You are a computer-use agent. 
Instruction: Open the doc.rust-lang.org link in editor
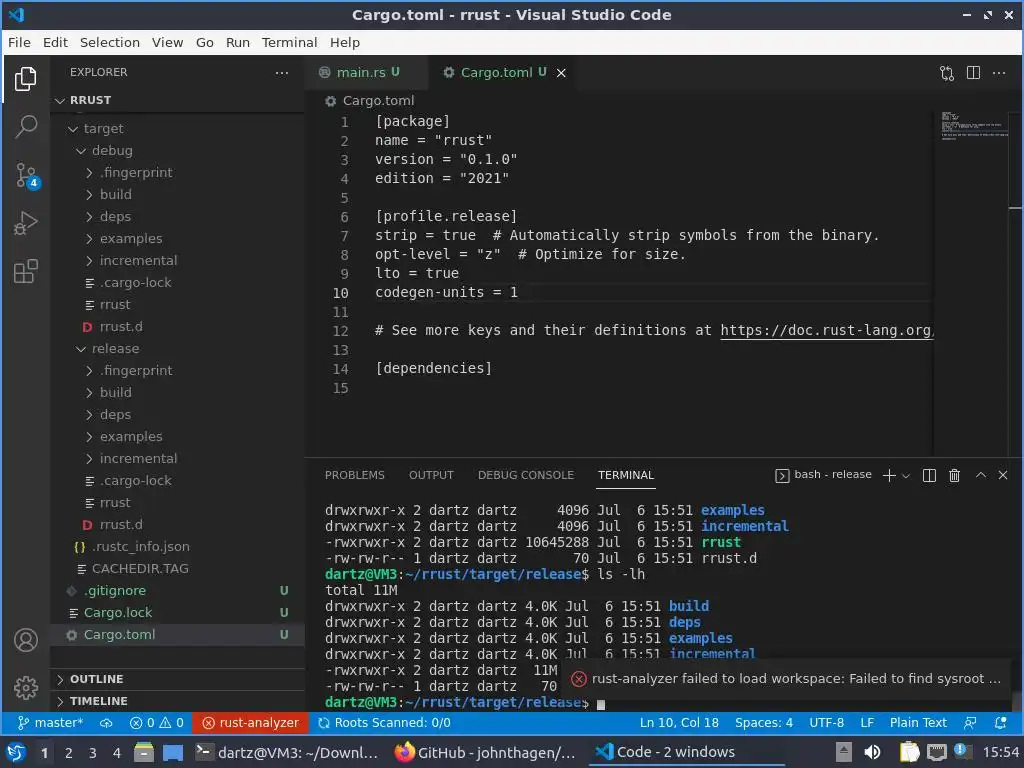point(827,330)
